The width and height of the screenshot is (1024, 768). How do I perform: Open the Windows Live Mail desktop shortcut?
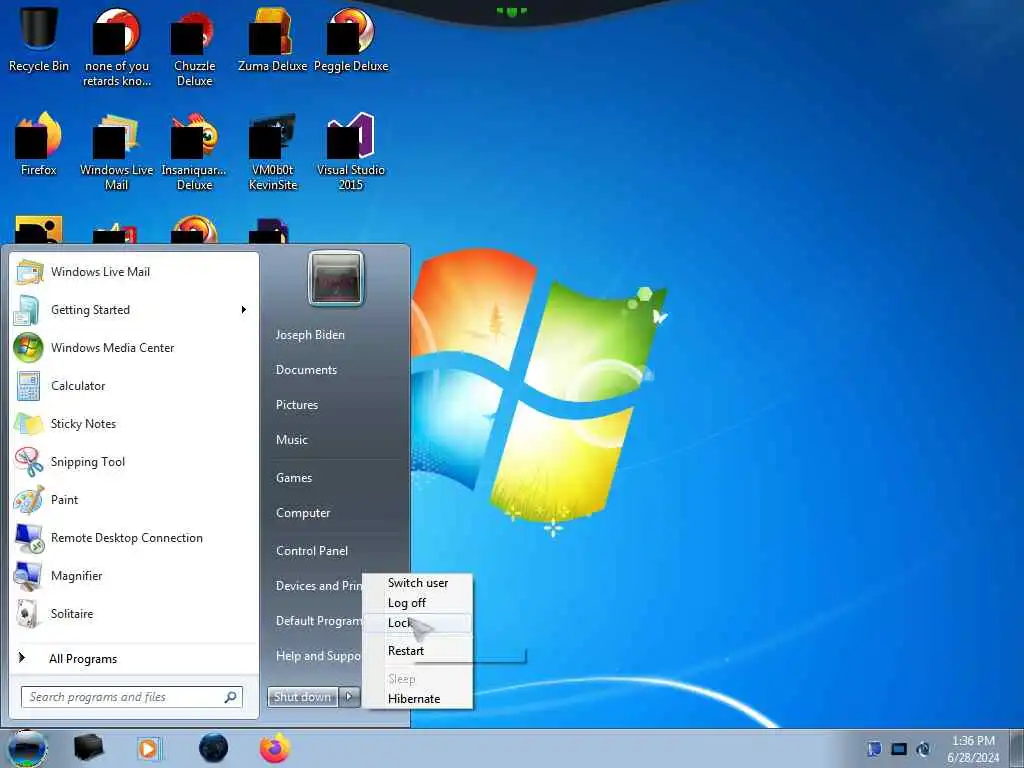[116, 152]
